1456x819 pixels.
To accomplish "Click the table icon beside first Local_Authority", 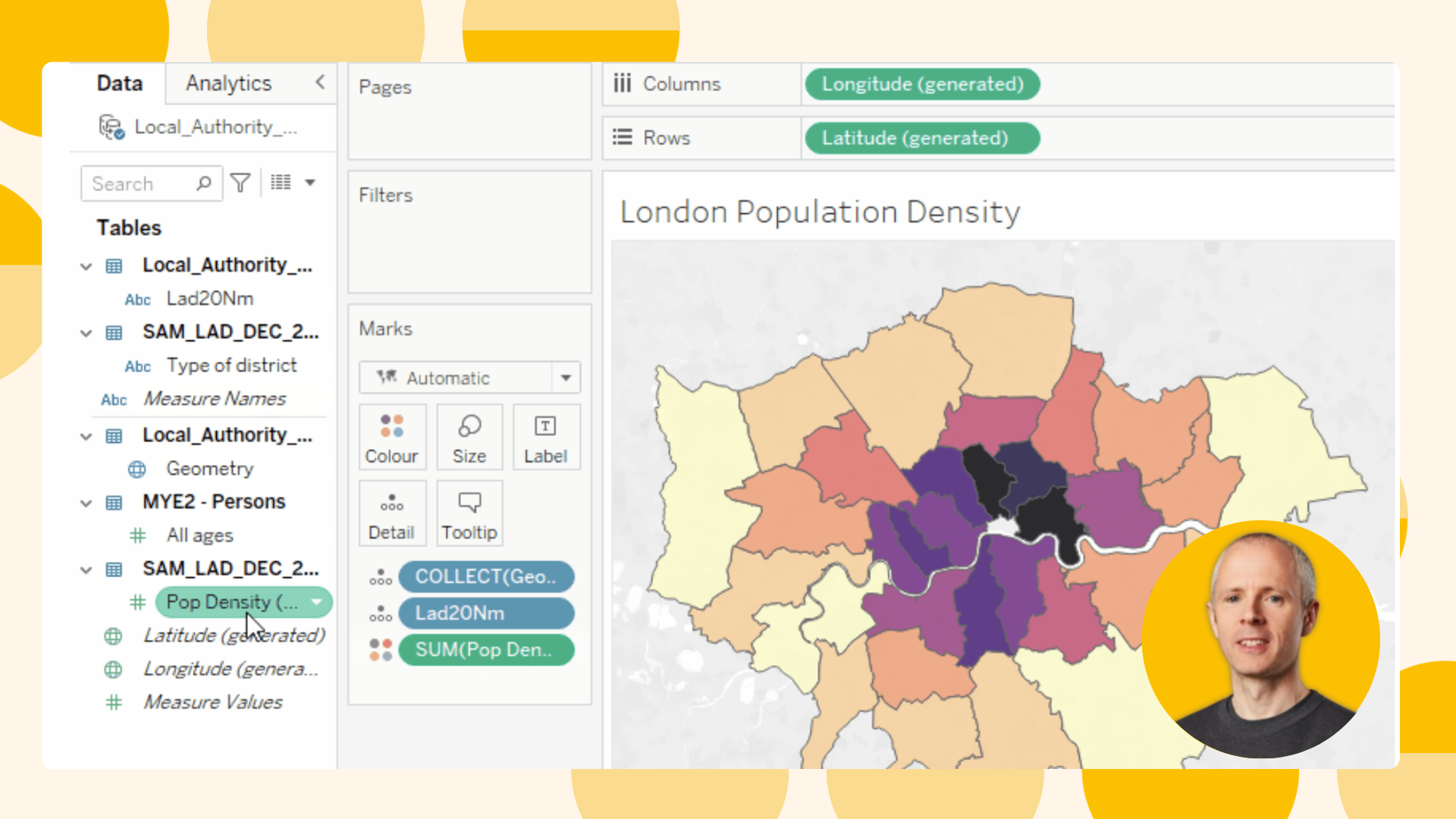I will (114, 266).
